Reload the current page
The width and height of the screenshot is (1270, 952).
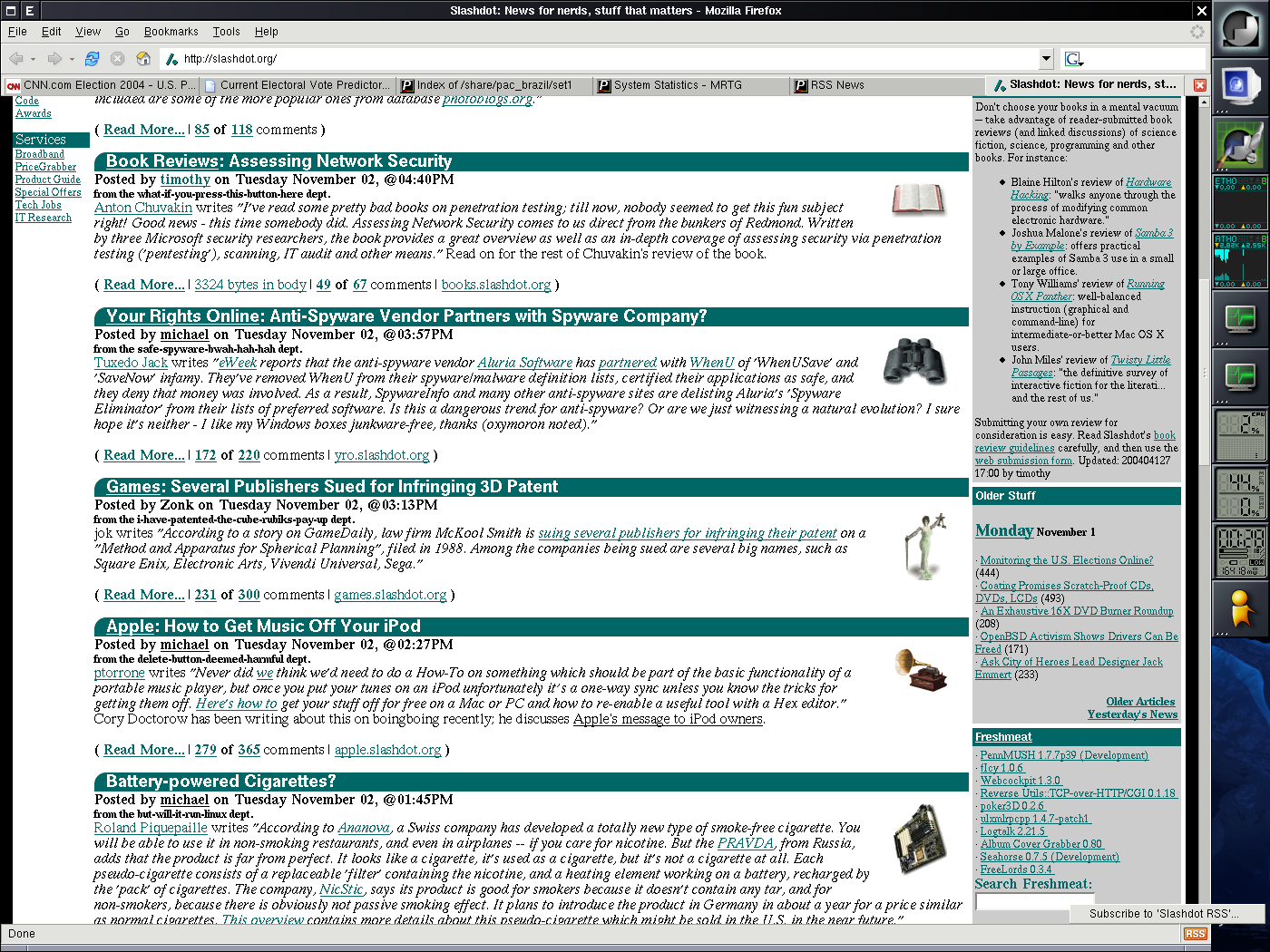click(x=92, y=59)
